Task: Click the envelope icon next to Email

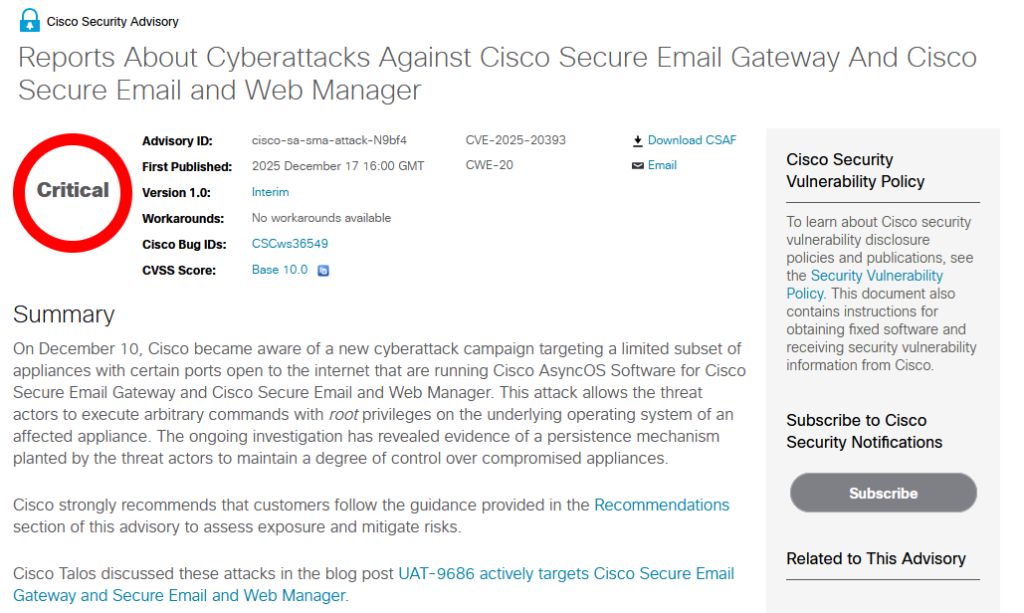Action: point(637,166)
